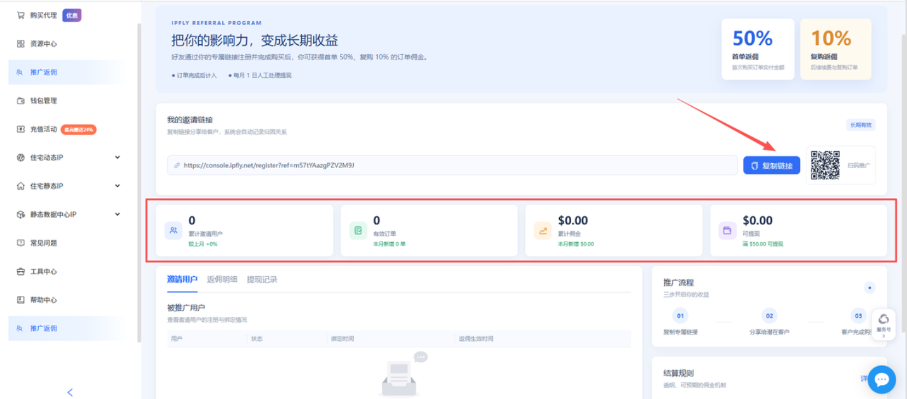907x399 pixels.
Task: Click the globe icon beside 住宅动态IP
Action: [20, 157]
